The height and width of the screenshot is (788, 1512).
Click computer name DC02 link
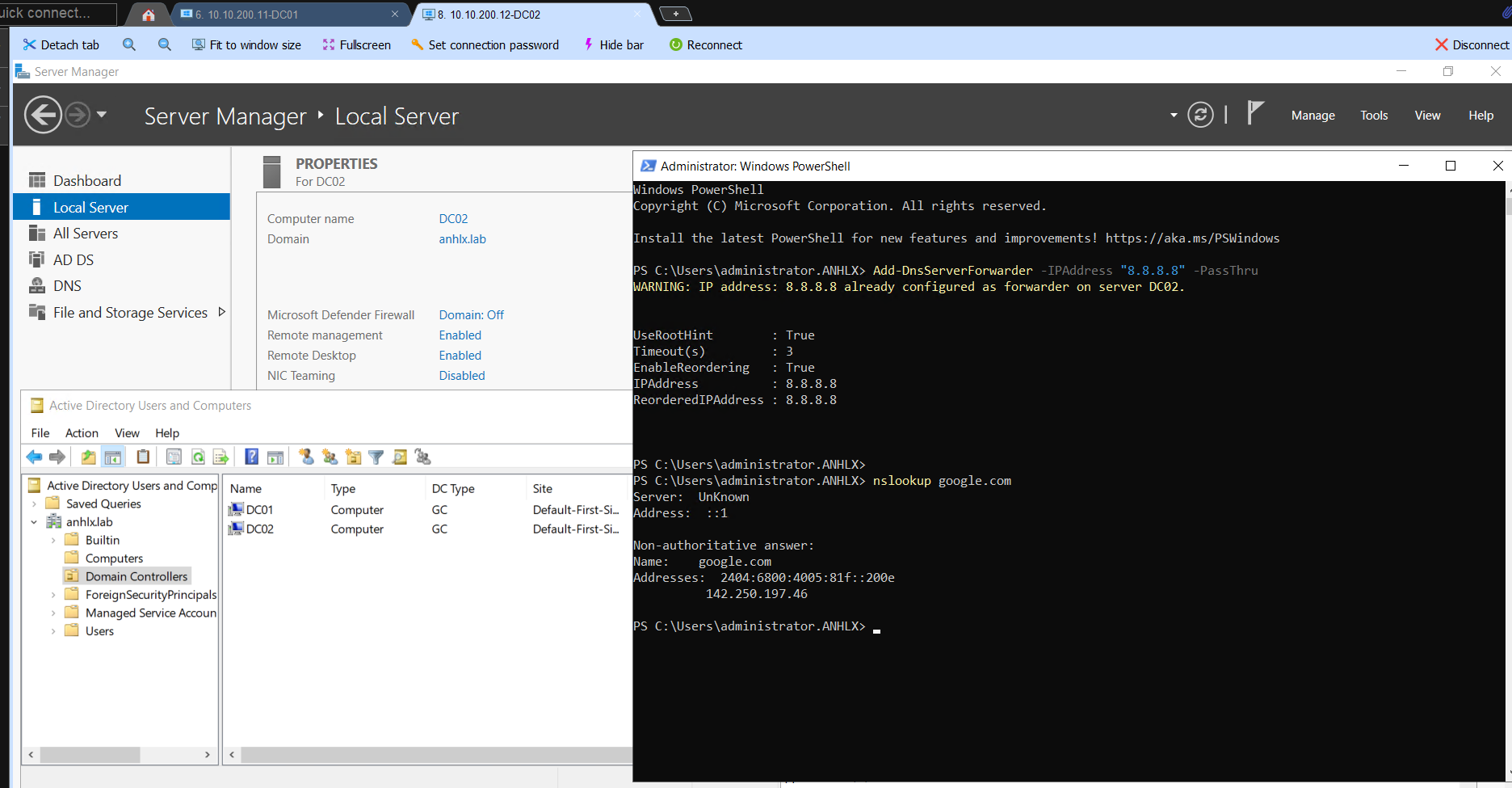tap(453, 219)
